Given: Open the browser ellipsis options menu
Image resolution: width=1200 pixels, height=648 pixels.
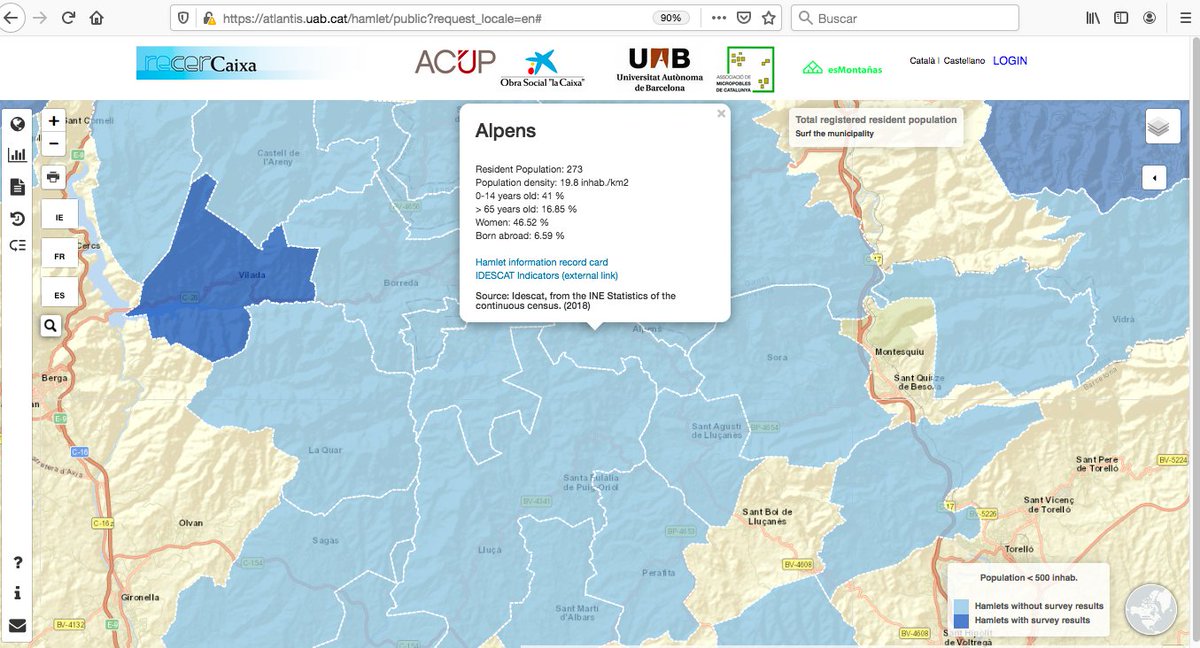Looking at the screenshot, I should coord(719,17).
